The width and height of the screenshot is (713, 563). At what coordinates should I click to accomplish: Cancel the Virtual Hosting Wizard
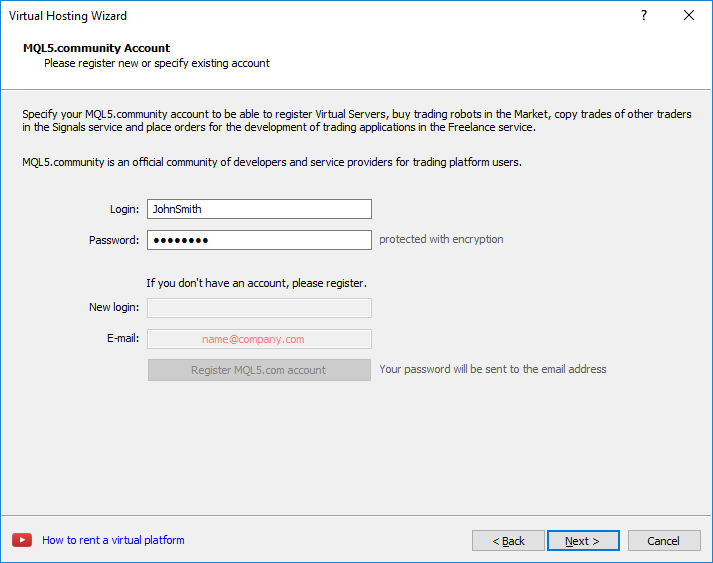coord(664,541)
